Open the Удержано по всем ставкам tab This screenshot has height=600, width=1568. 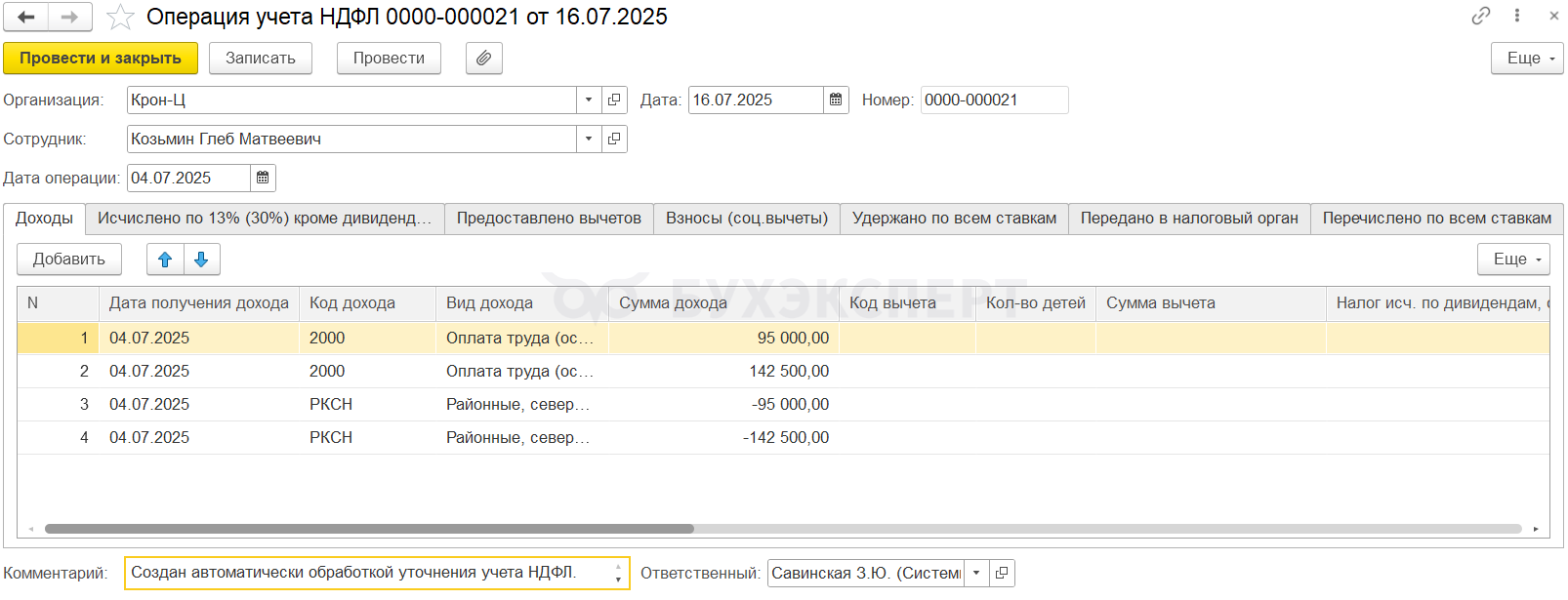[954, 219]
